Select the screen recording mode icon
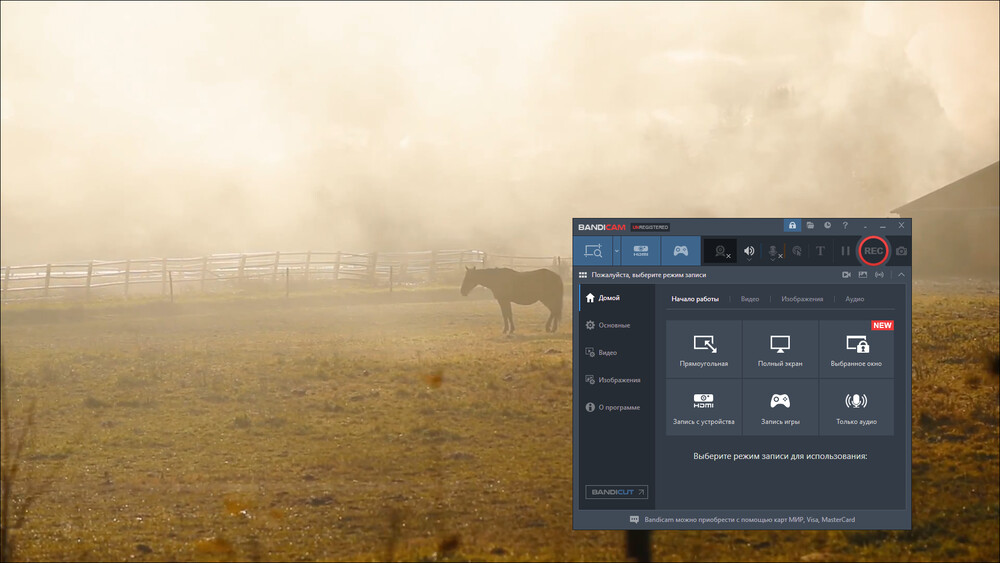1000x563 pixels. (x=593, y=251)
